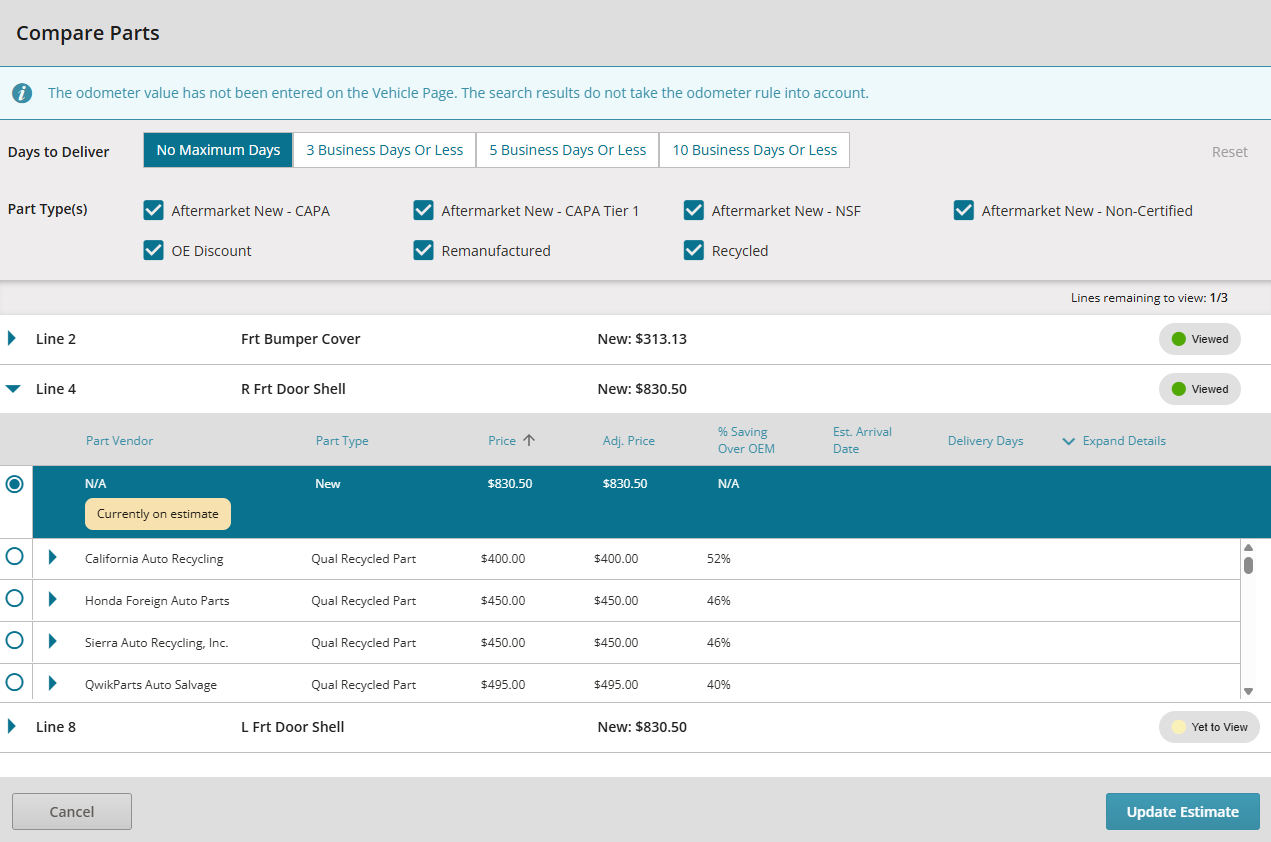Screen dimensions: 1271x842
Task: Choose 10 Business Days Or Less option
Action: coord(754,150)
